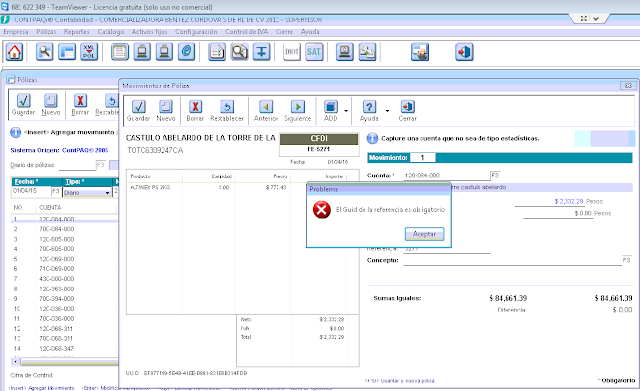Image resolution: width=640 pixels, height=391 pixels.
Task: Click the Guardar y nueva póliza link
Action: coord(400,381)
